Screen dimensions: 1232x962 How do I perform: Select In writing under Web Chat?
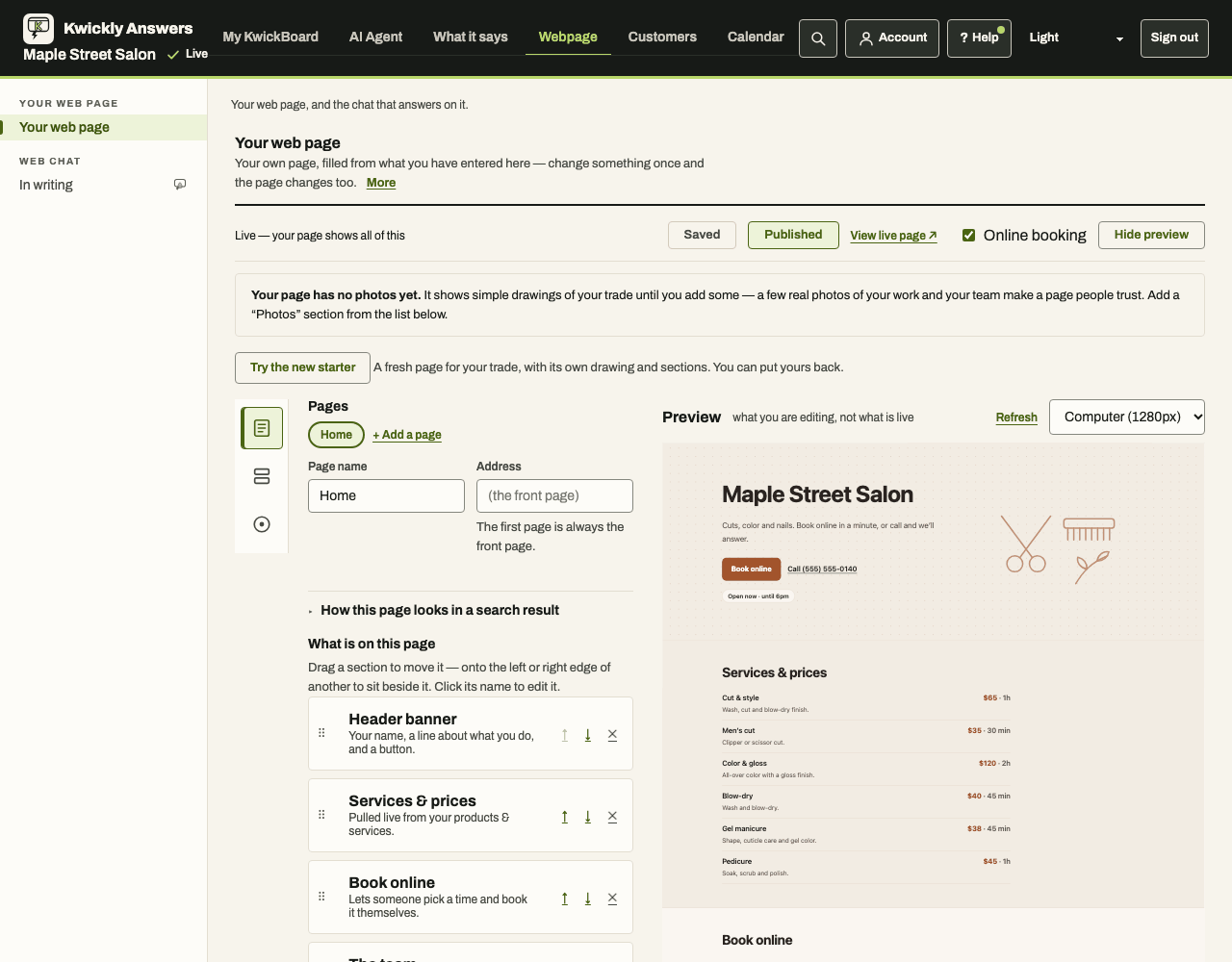tap(103, 185)
